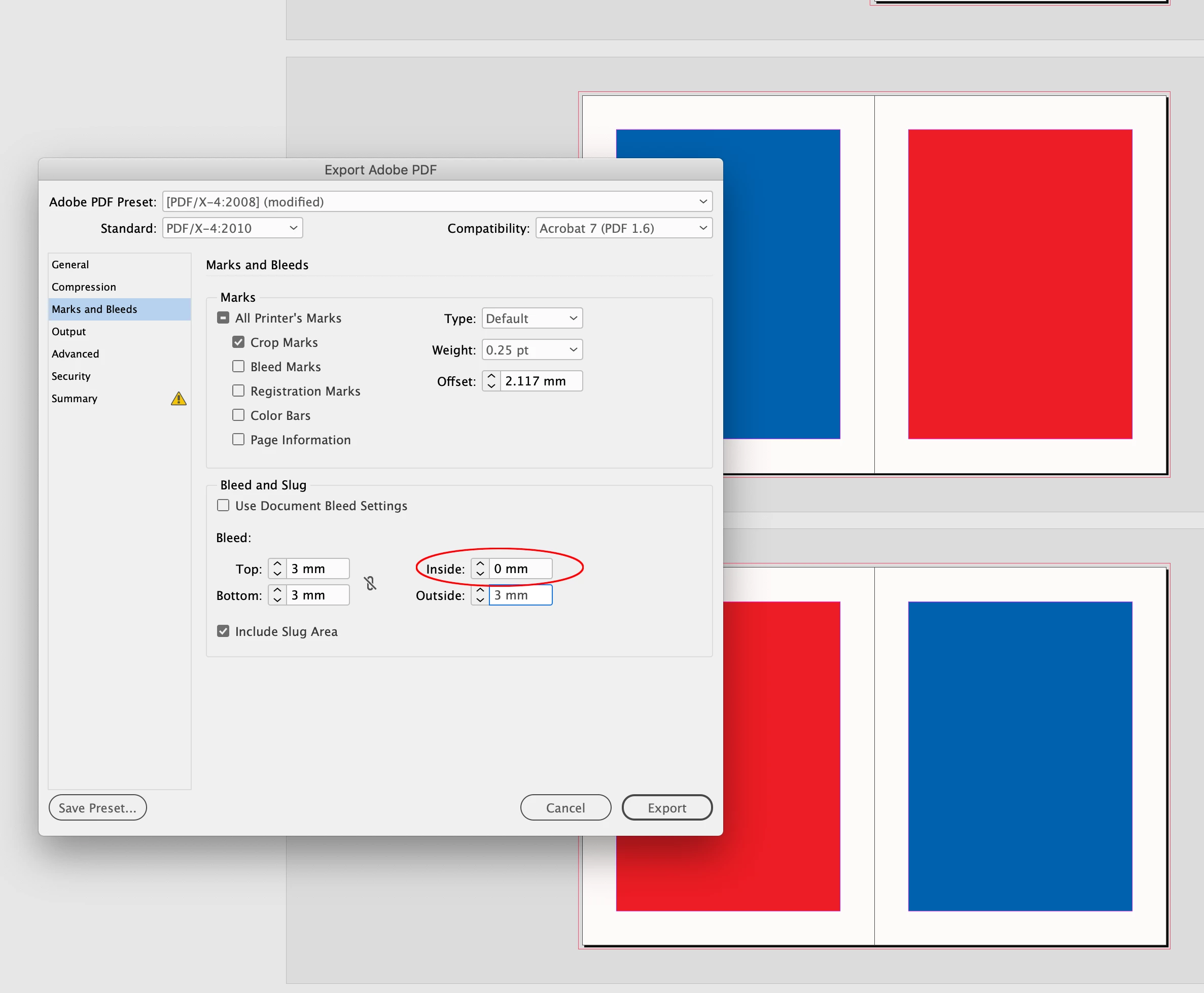
Task: Click the Save Preset button
Action: click(x=98, y=808)
